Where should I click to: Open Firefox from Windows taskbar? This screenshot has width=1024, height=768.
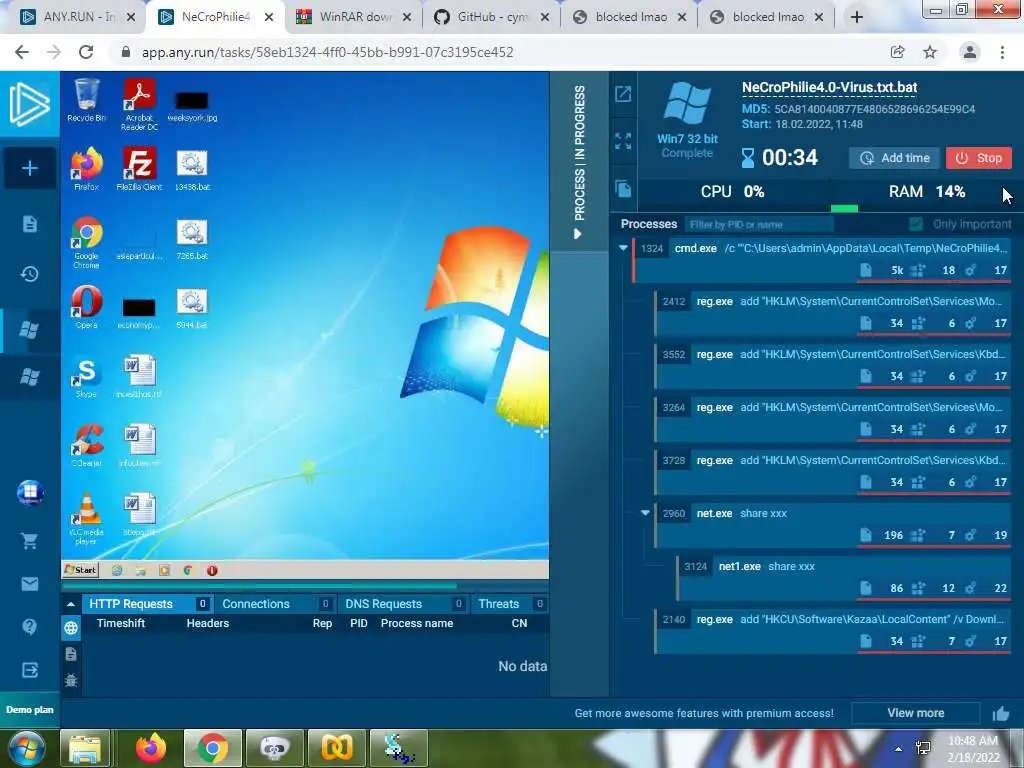pyautogui.click(x=151, y=748)
